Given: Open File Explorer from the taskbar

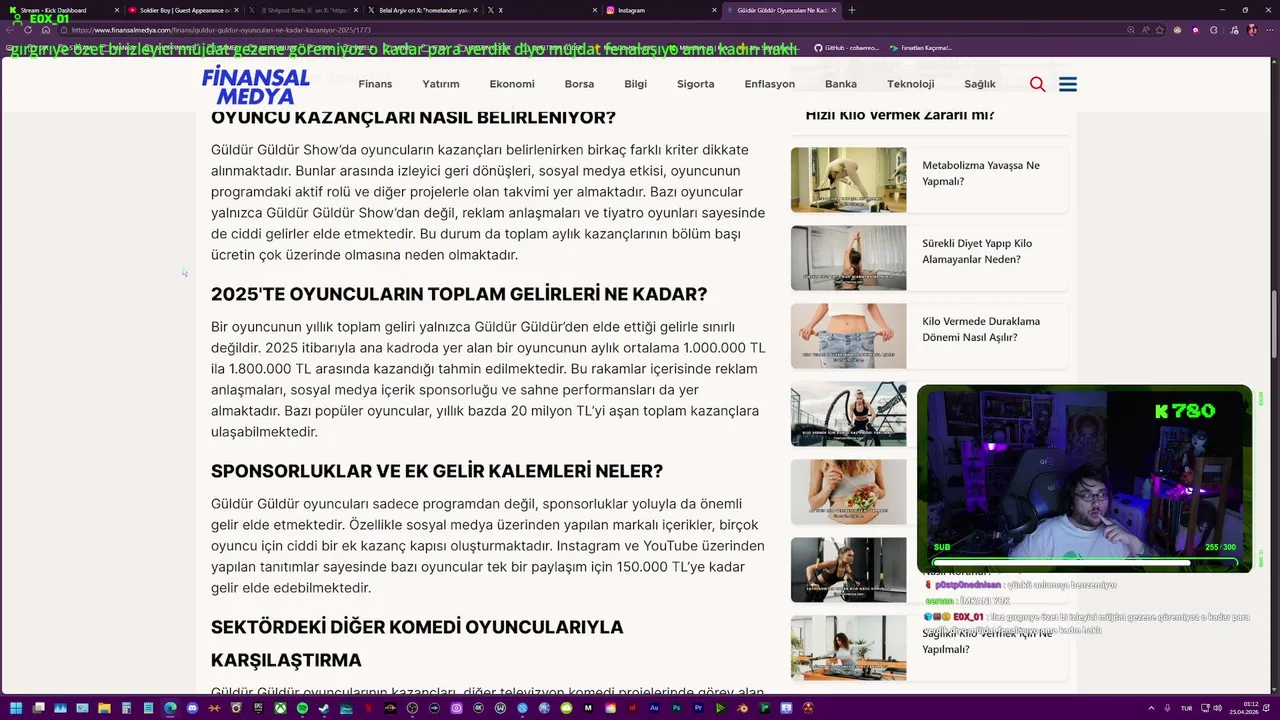Looking at the screenshot, I should pos(104,708).
